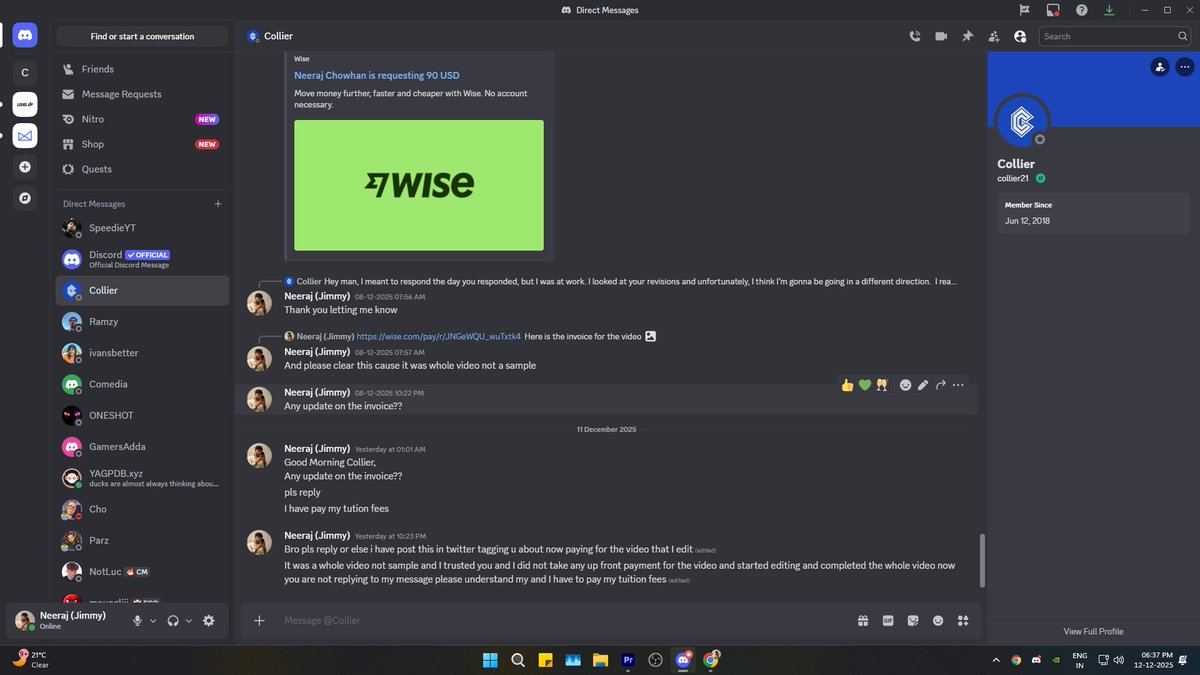Expand microphone input options chevron
The height and width of the screenshot is (675, 1200).
click(153, 621)
